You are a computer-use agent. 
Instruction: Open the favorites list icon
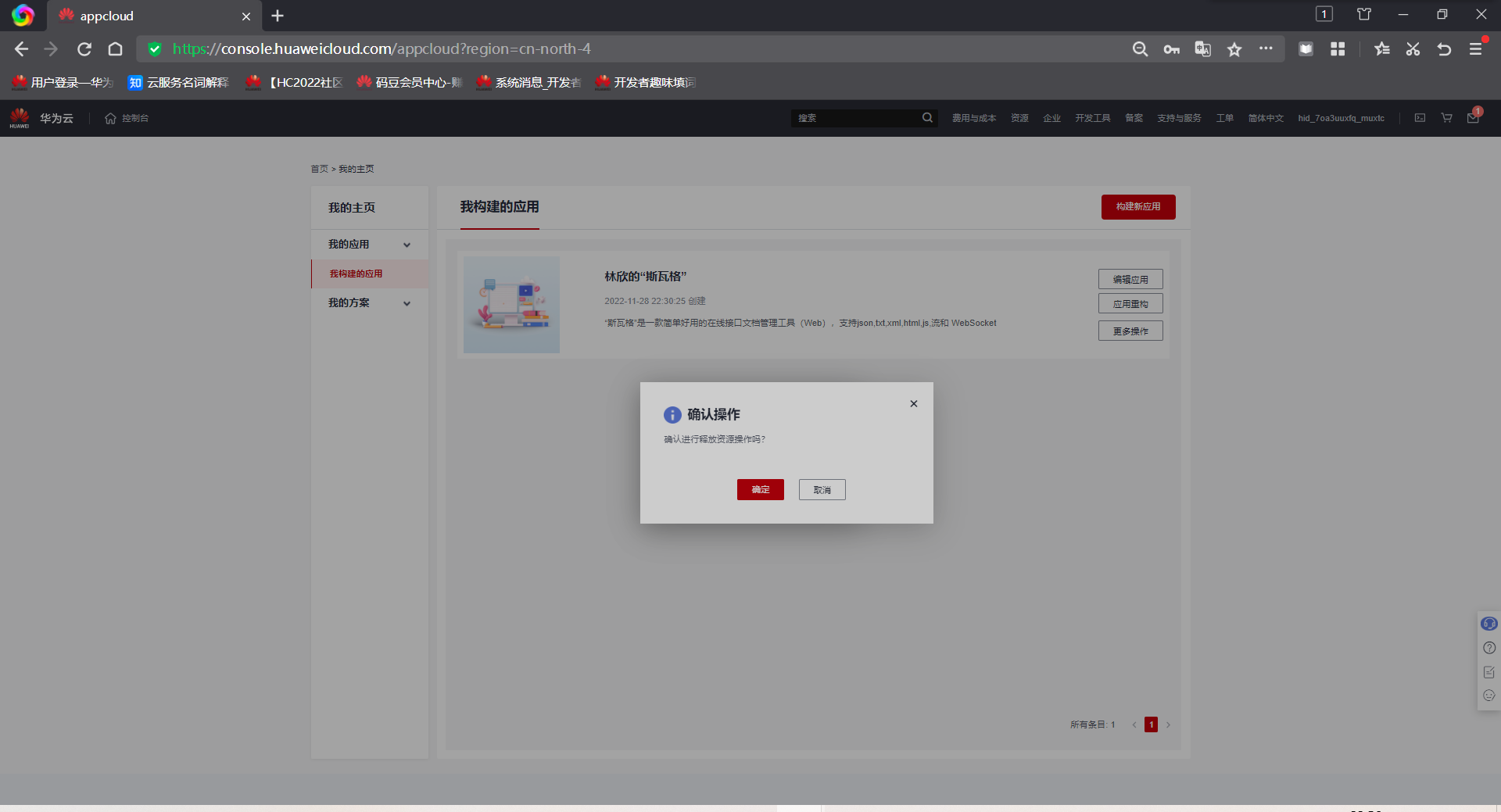pos(1382,49)
